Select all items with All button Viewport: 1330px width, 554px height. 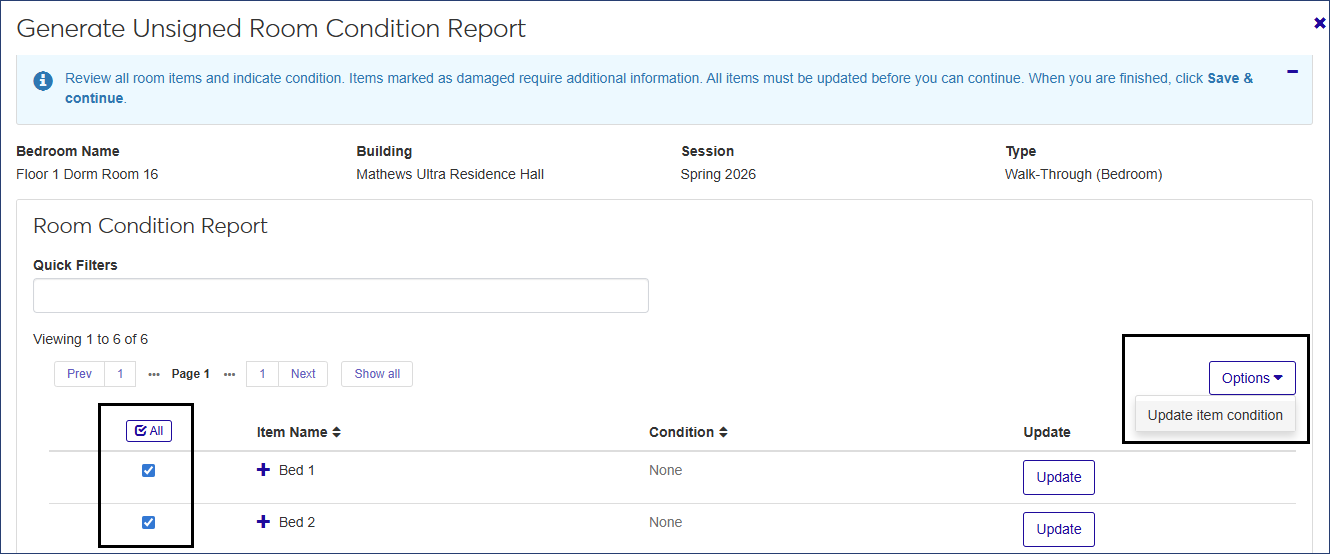[x=149, y=431]
